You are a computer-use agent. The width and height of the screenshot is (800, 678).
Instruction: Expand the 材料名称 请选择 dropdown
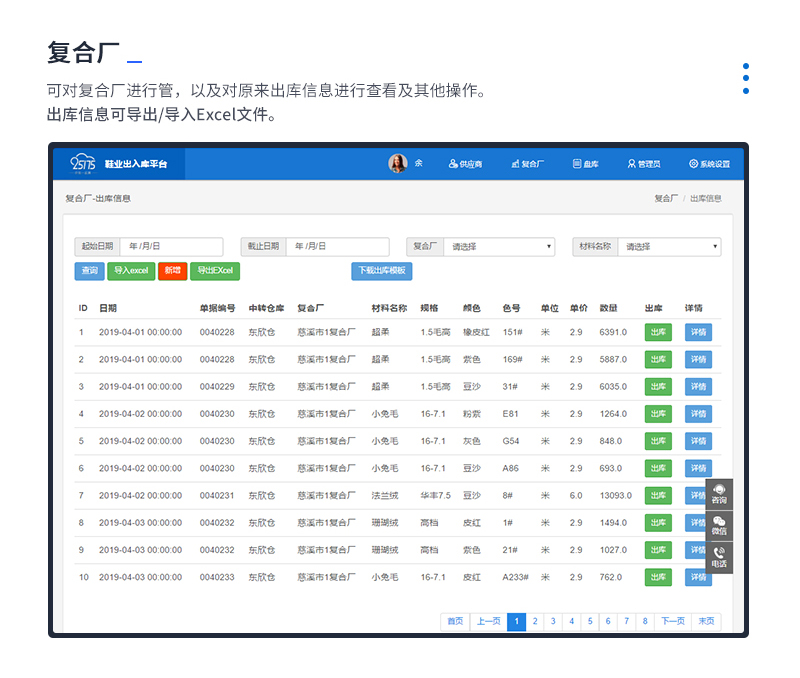tap(669, 247)
